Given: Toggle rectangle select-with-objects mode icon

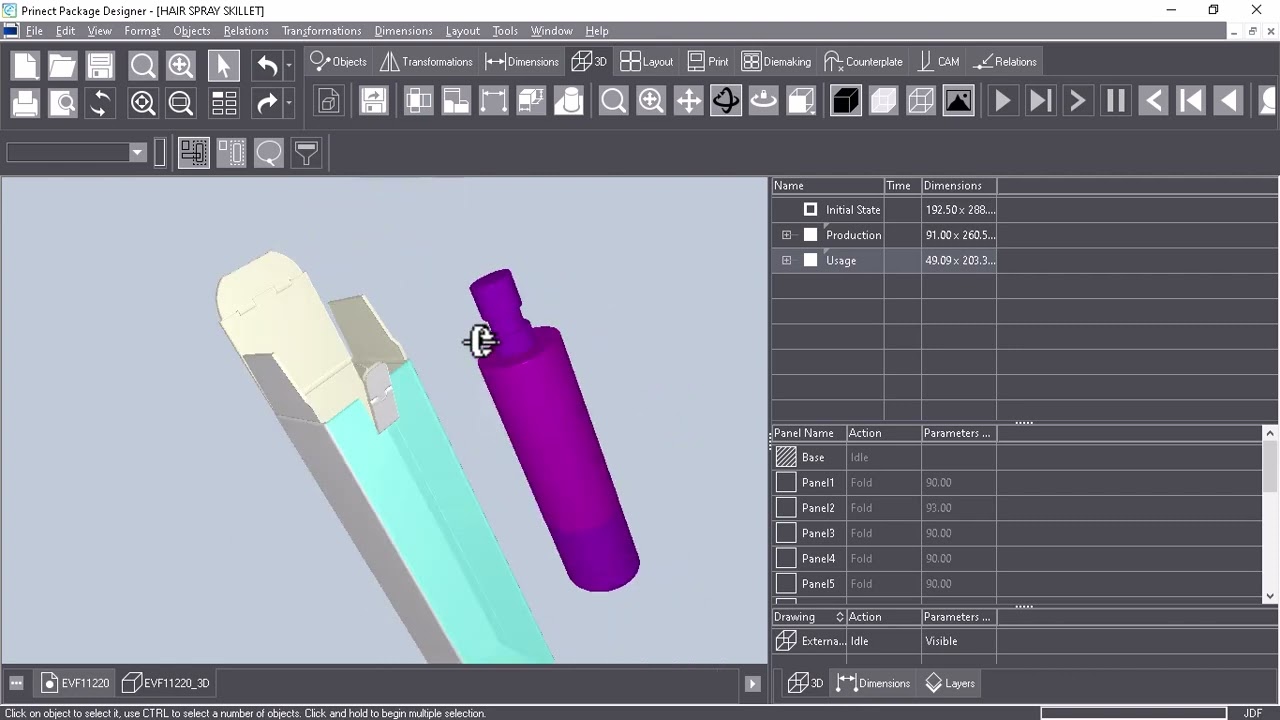Looking at the screenshot, I should [x=193, y=153].
